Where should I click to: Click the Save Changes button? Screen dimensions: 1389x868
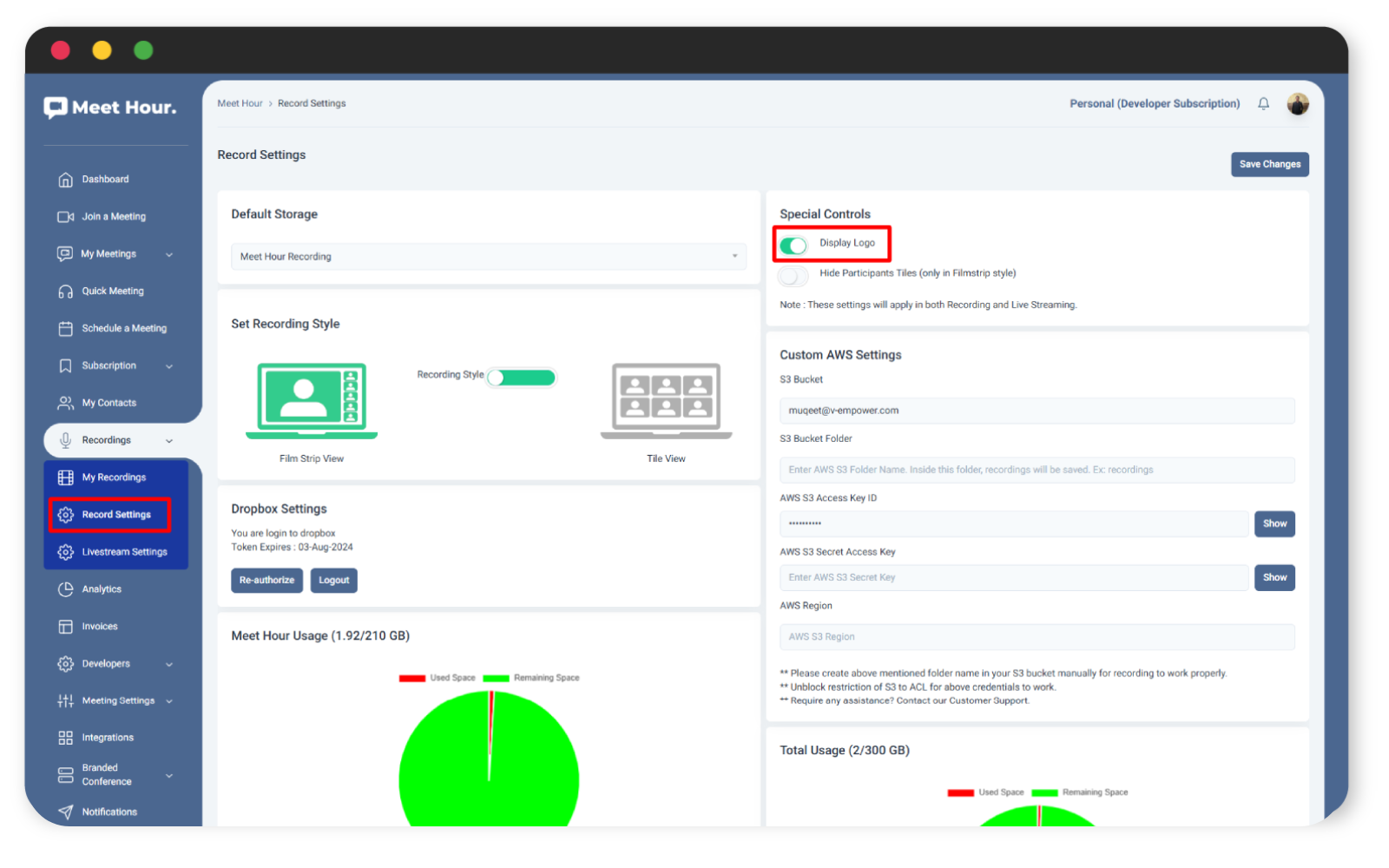pos(1269,164)
